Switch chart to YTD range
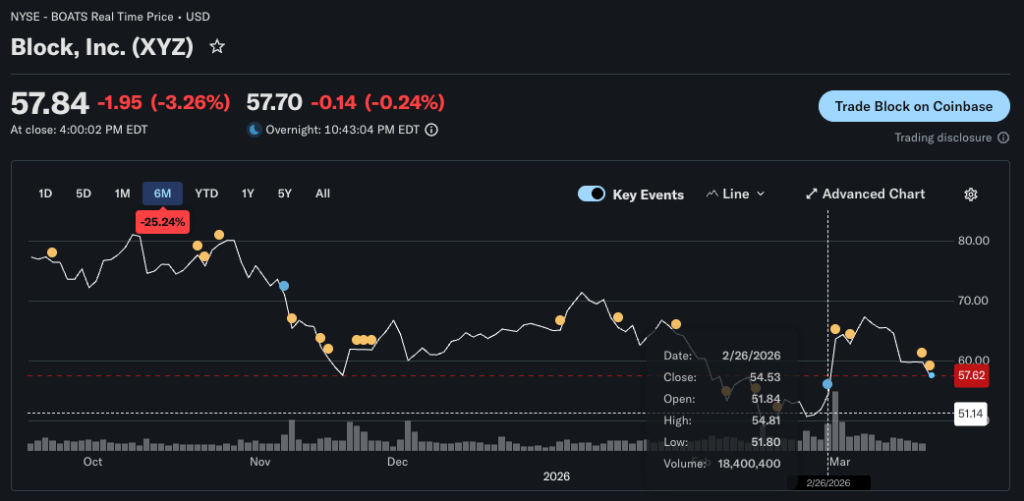This screenshot has height=501, width=1024. pos(206,193)
